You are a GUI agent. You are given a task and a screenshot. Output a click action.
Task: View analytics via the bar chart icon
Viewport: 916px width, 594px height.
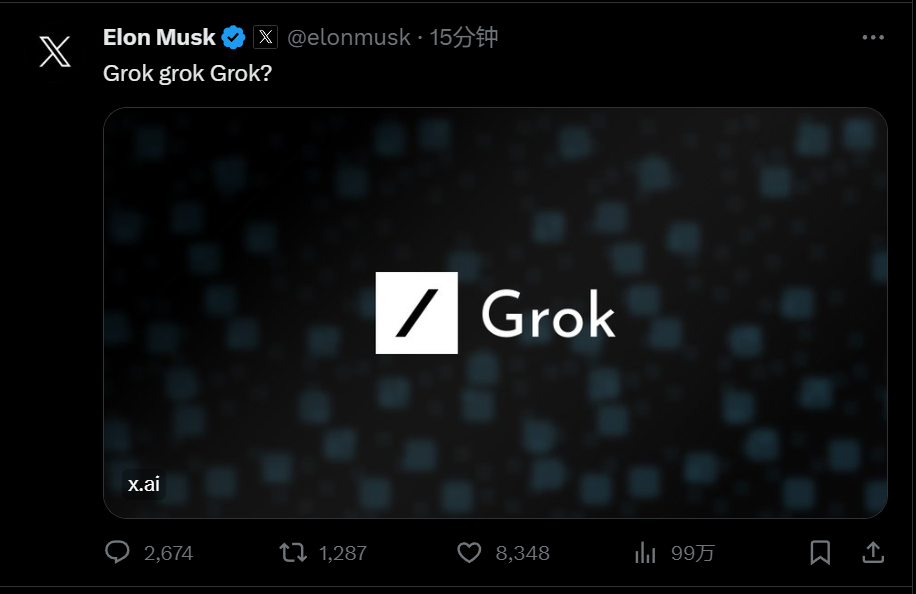(x=645, y=553)
